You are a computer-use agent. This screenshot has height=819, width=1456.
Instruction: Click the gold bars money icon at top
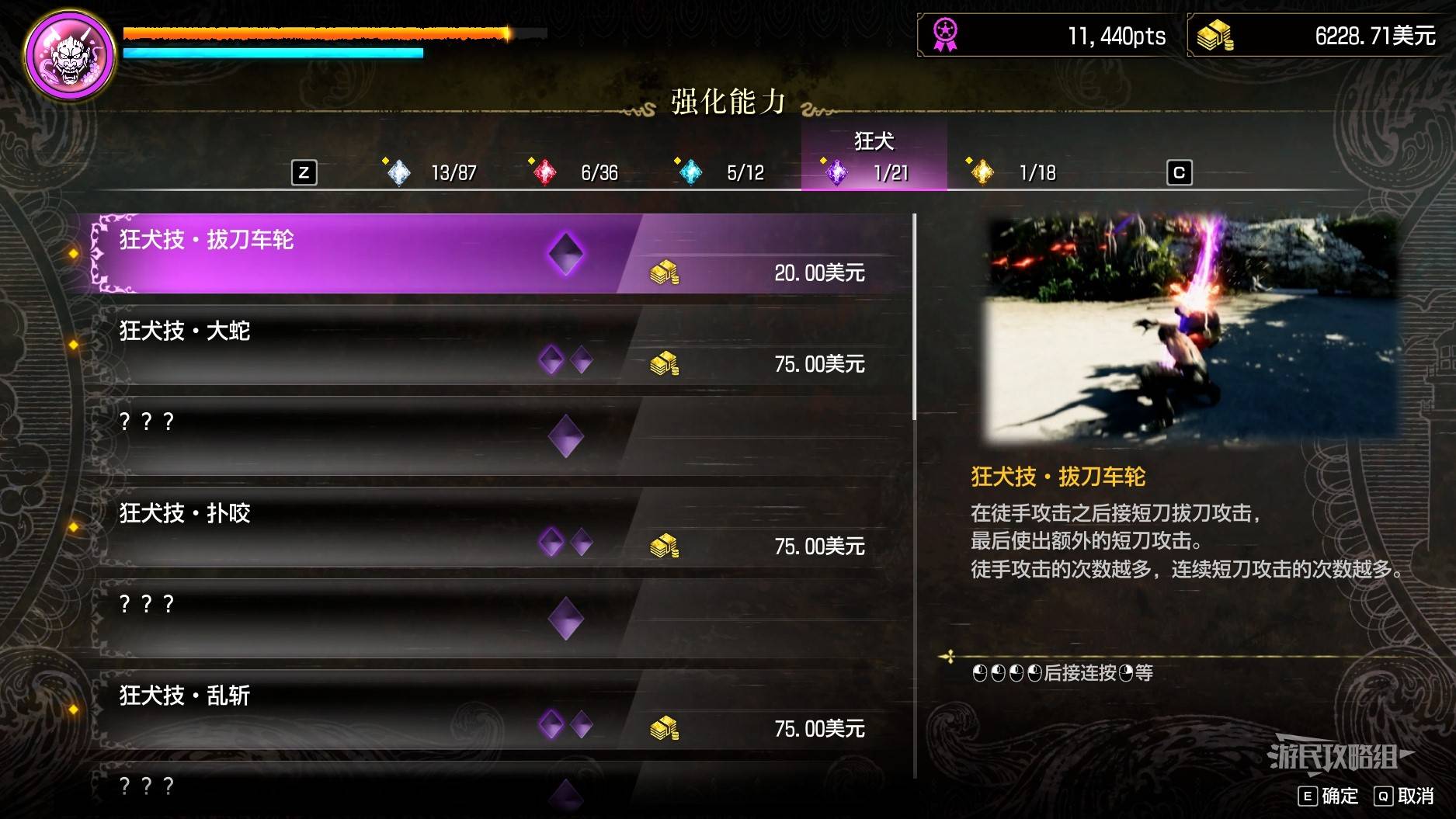click(x=1215, y=36)
